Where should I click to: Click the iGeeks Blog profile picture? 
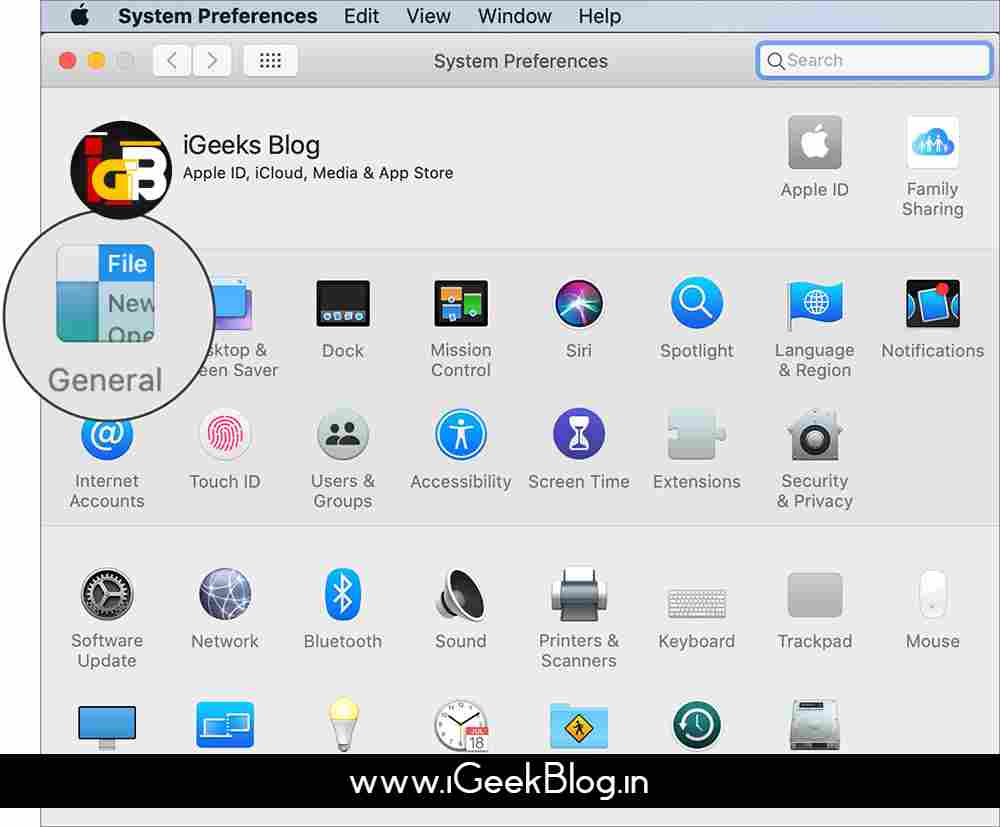click(121, 170)
